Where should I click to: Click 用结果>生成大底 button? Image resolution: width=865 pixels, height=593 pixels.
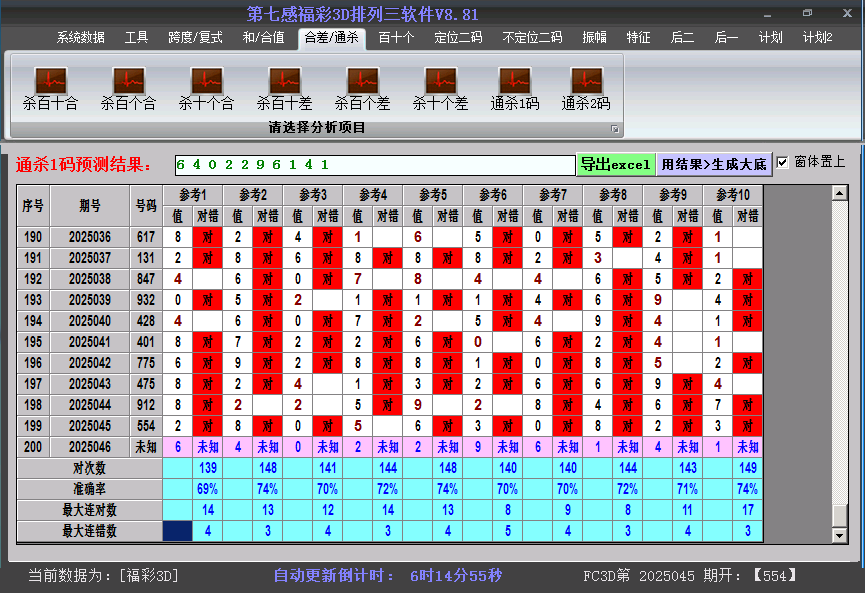point(714,164)
